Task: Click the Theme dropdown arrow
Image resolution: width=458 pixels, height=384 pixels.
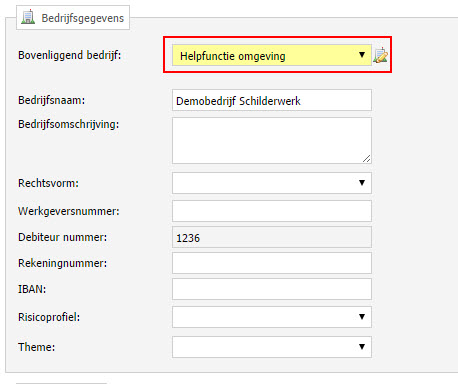Action: tap(362, 347)
